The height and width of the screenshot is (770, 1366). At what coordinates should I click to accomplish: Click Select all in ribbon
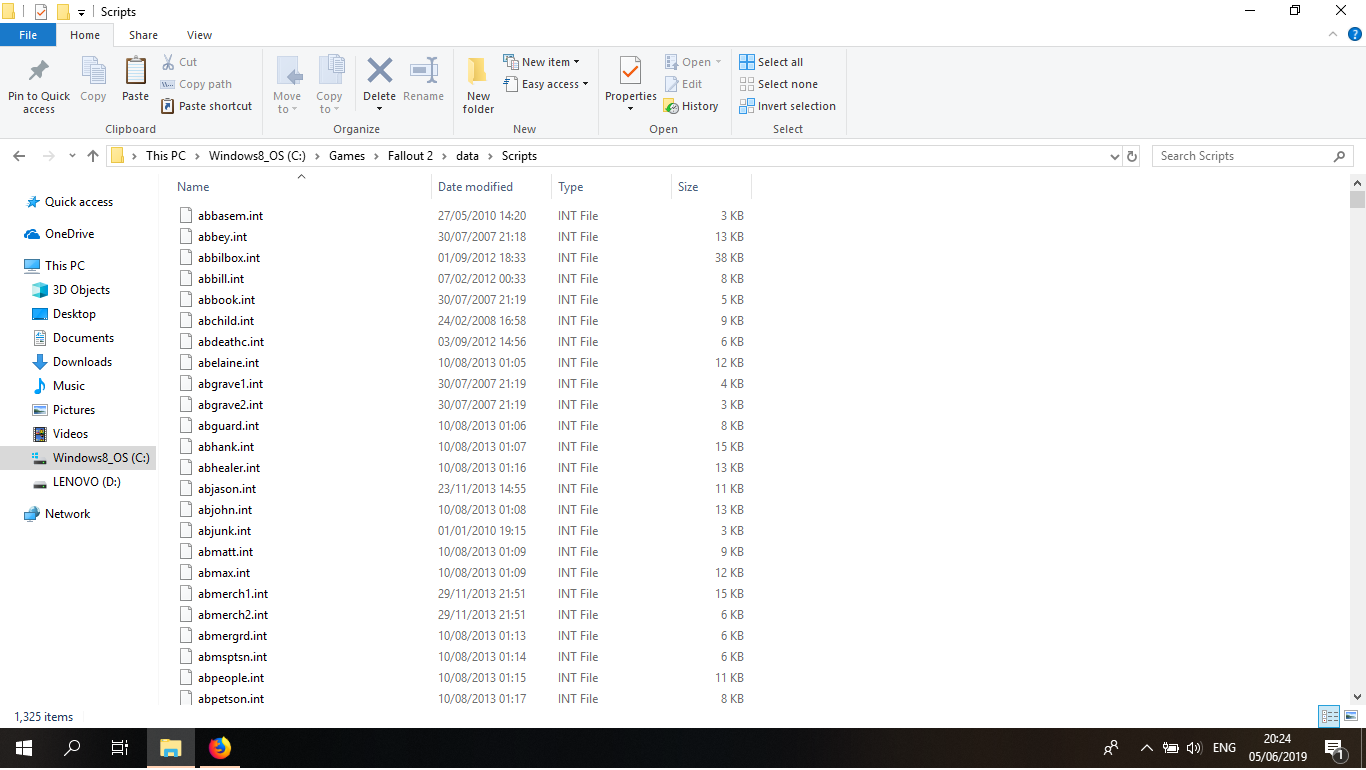point(771,62)
